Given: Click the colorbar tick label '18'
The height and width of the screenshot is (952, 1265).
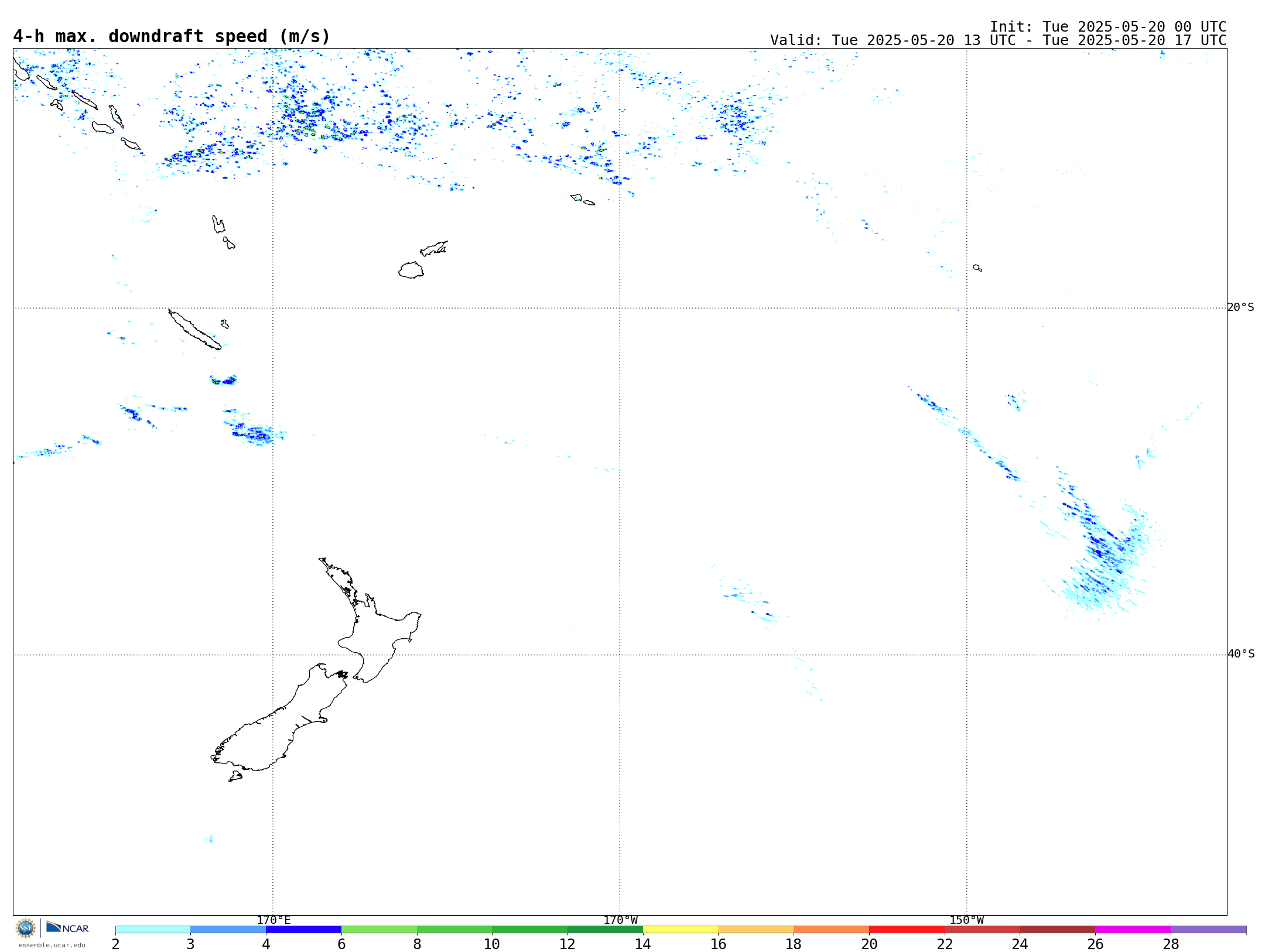Looking at the screenshot, I should [x=794, y=944].
